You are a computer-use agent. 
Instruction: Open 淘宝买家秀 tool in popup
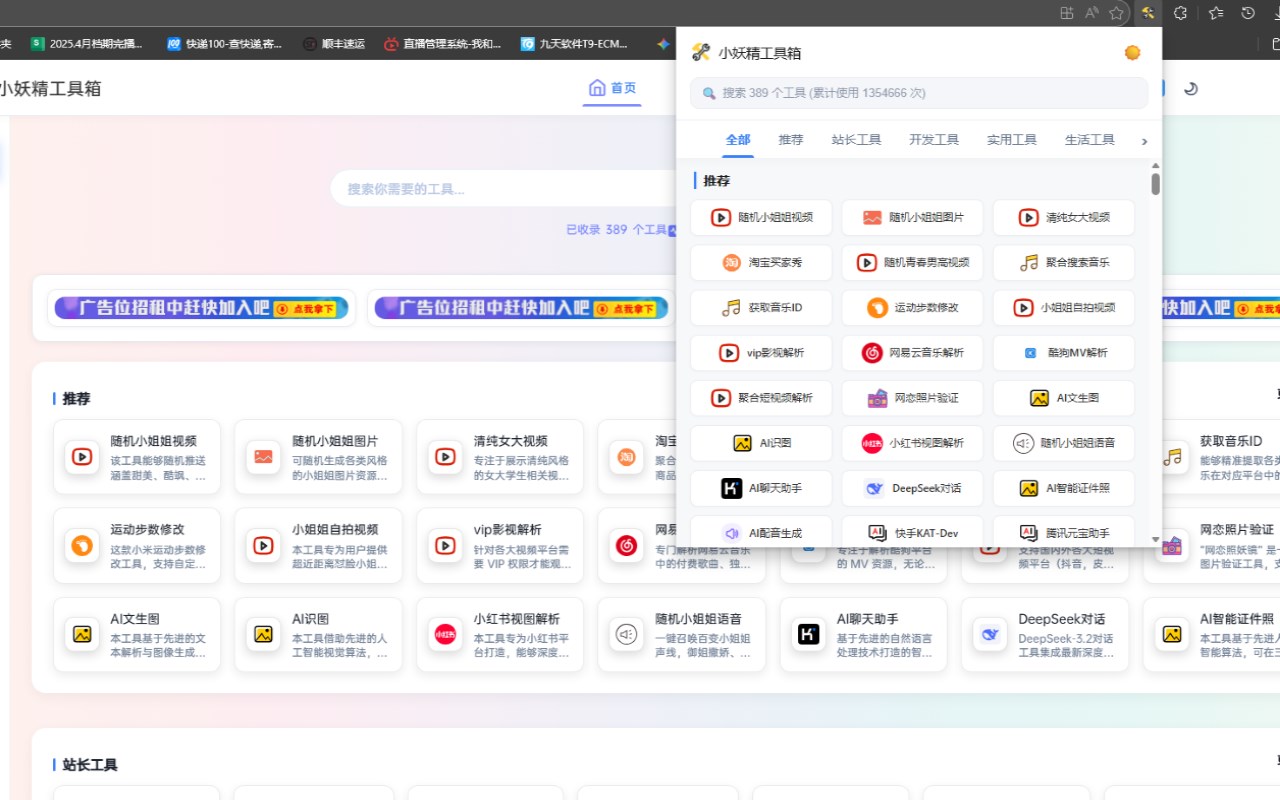[x=761, y=263]
